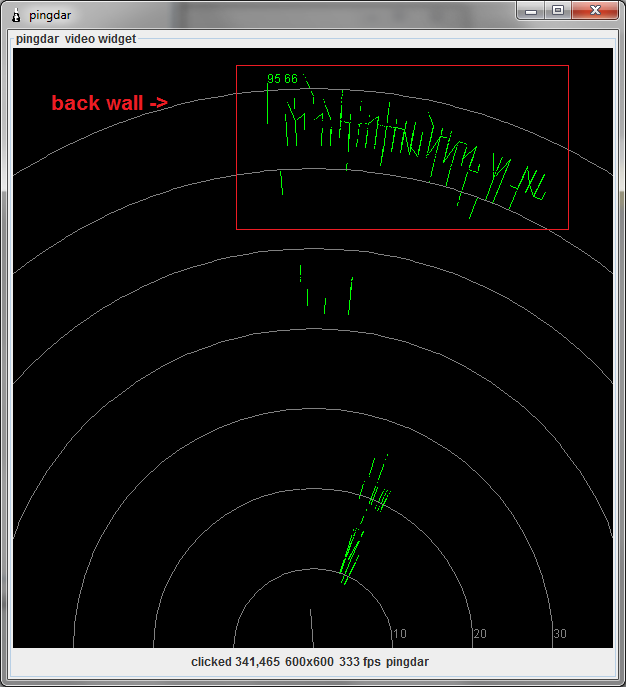The width and height of the screenshot is (626, 687).
Task: Click the '95 66' green reading label
Action: pyautogui.click(x=282, y=79)
